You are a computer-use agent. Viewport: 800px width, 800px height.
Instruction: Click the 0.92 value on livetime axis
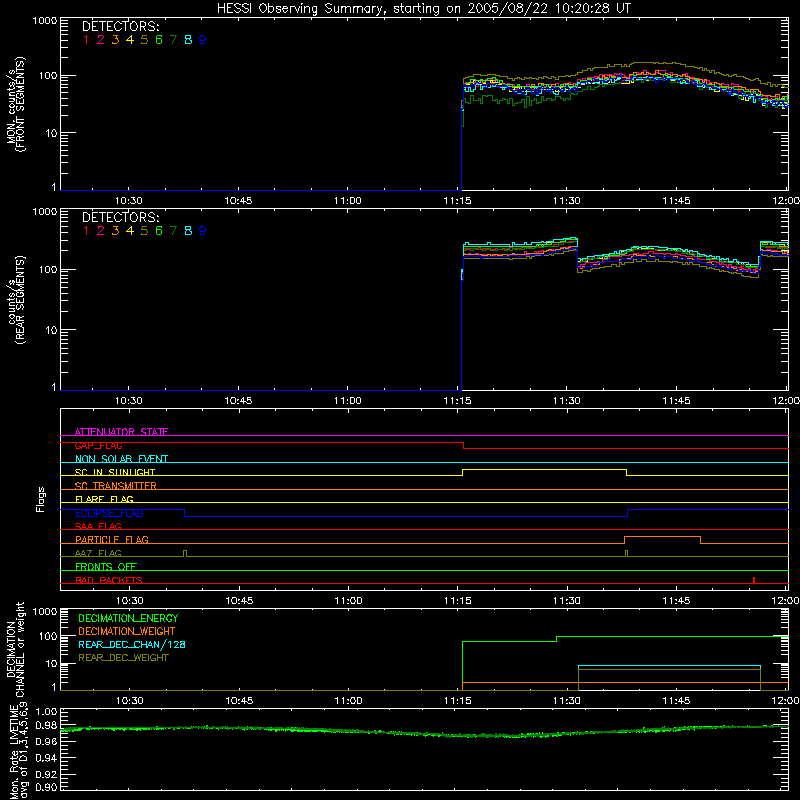tap(46, 773)
